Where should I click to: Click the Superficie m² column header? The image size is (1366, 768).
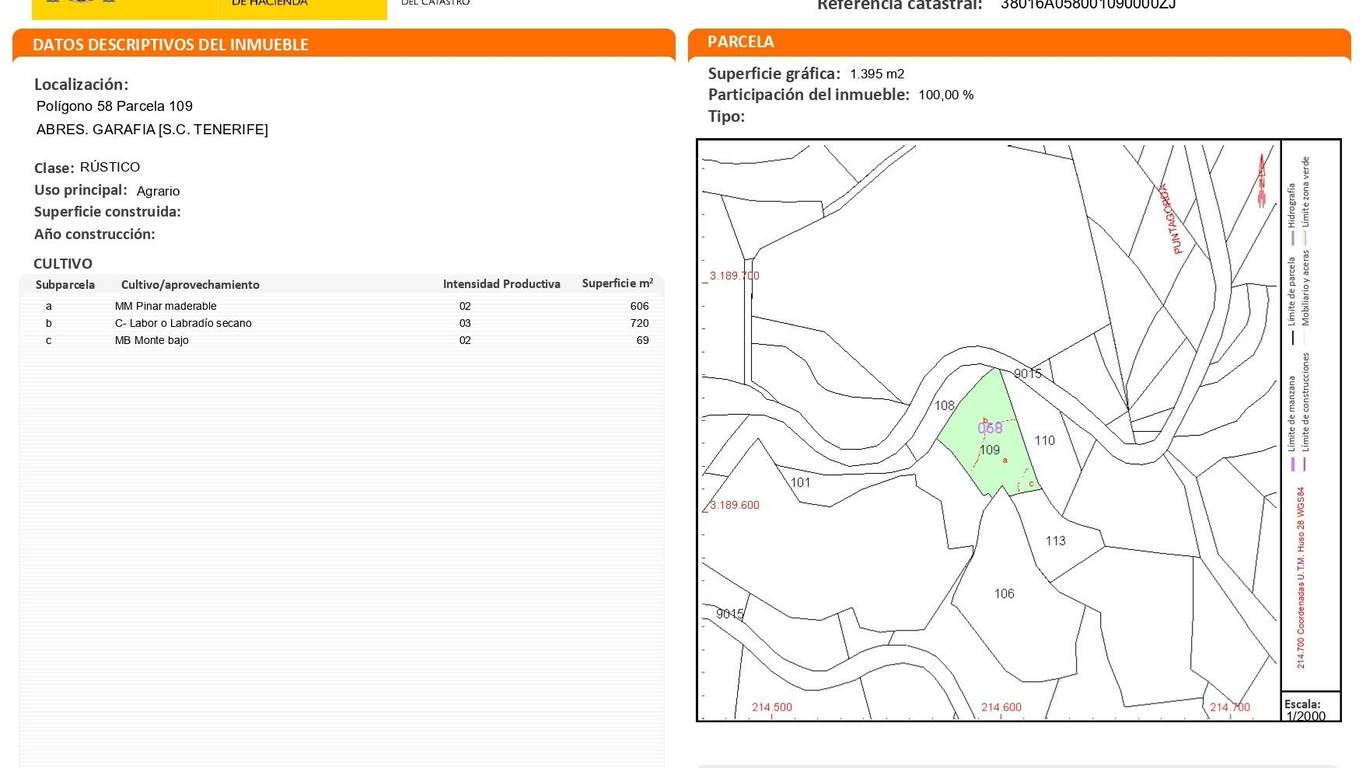(x=617, y=284)
